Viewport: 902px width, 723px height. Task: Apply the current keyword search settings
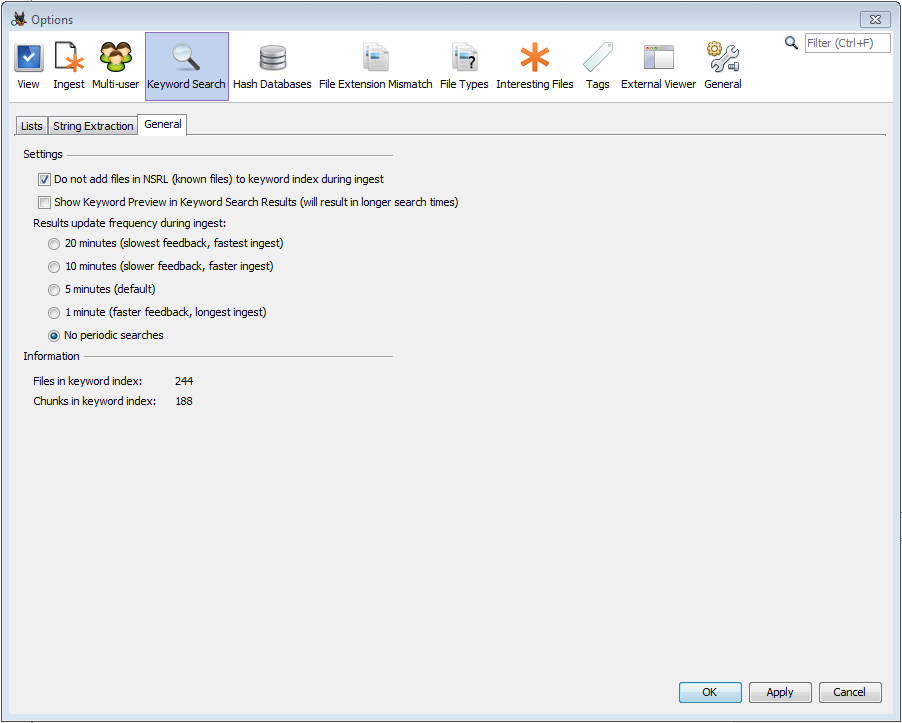(780, 692)
